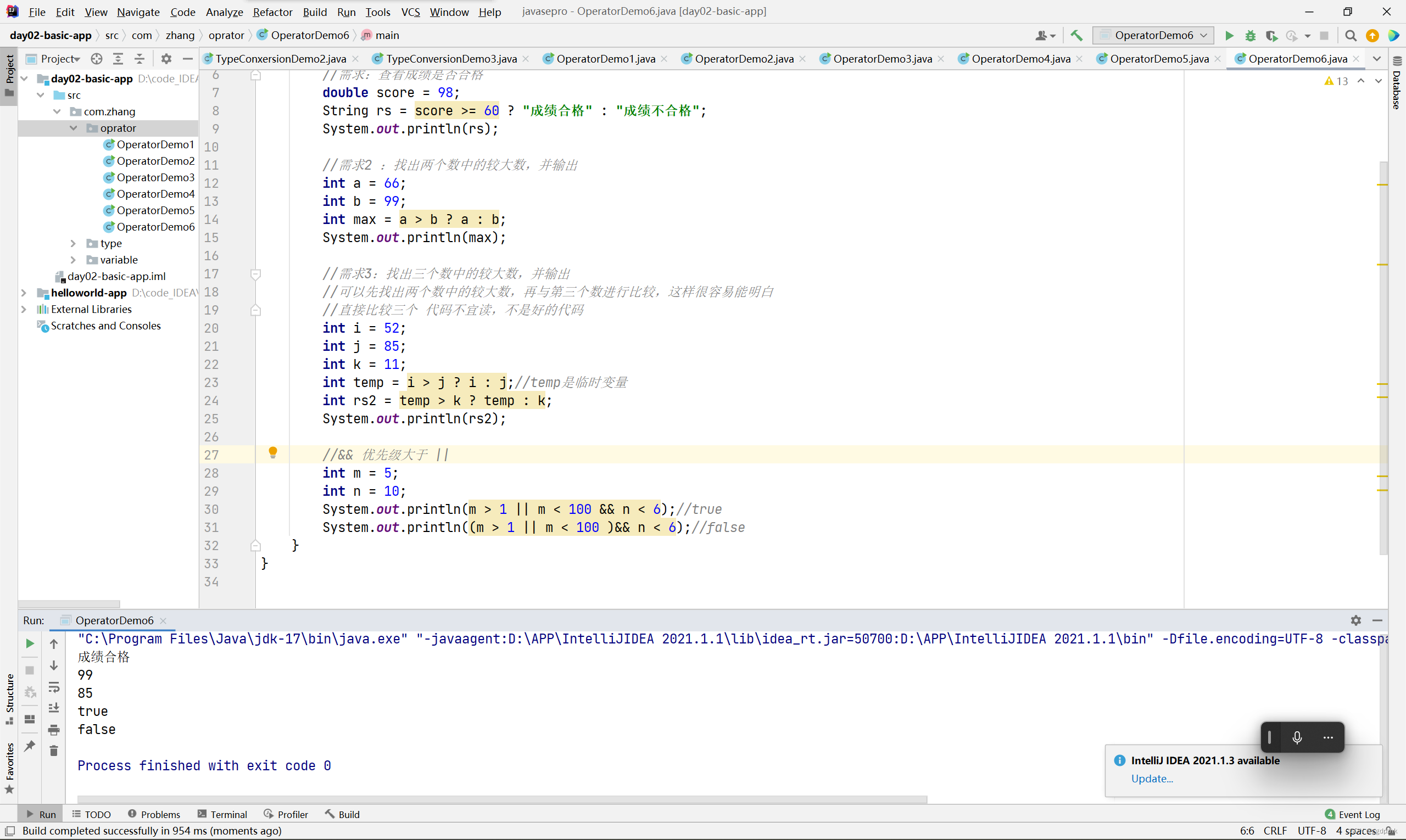Open Run panel settings gear
Screen dimensions: 1406x840
click(x=1355, y=620)
